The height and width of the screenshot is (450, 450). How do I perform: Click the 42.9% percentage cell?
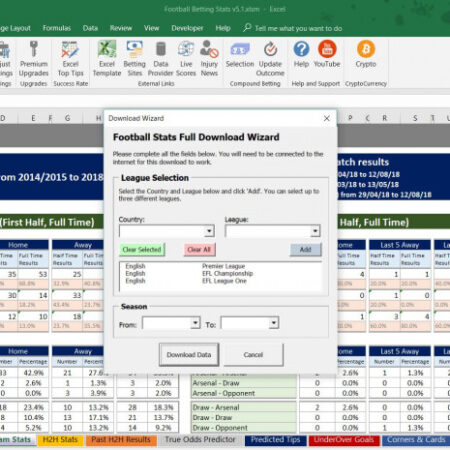[x=33, y=373]
